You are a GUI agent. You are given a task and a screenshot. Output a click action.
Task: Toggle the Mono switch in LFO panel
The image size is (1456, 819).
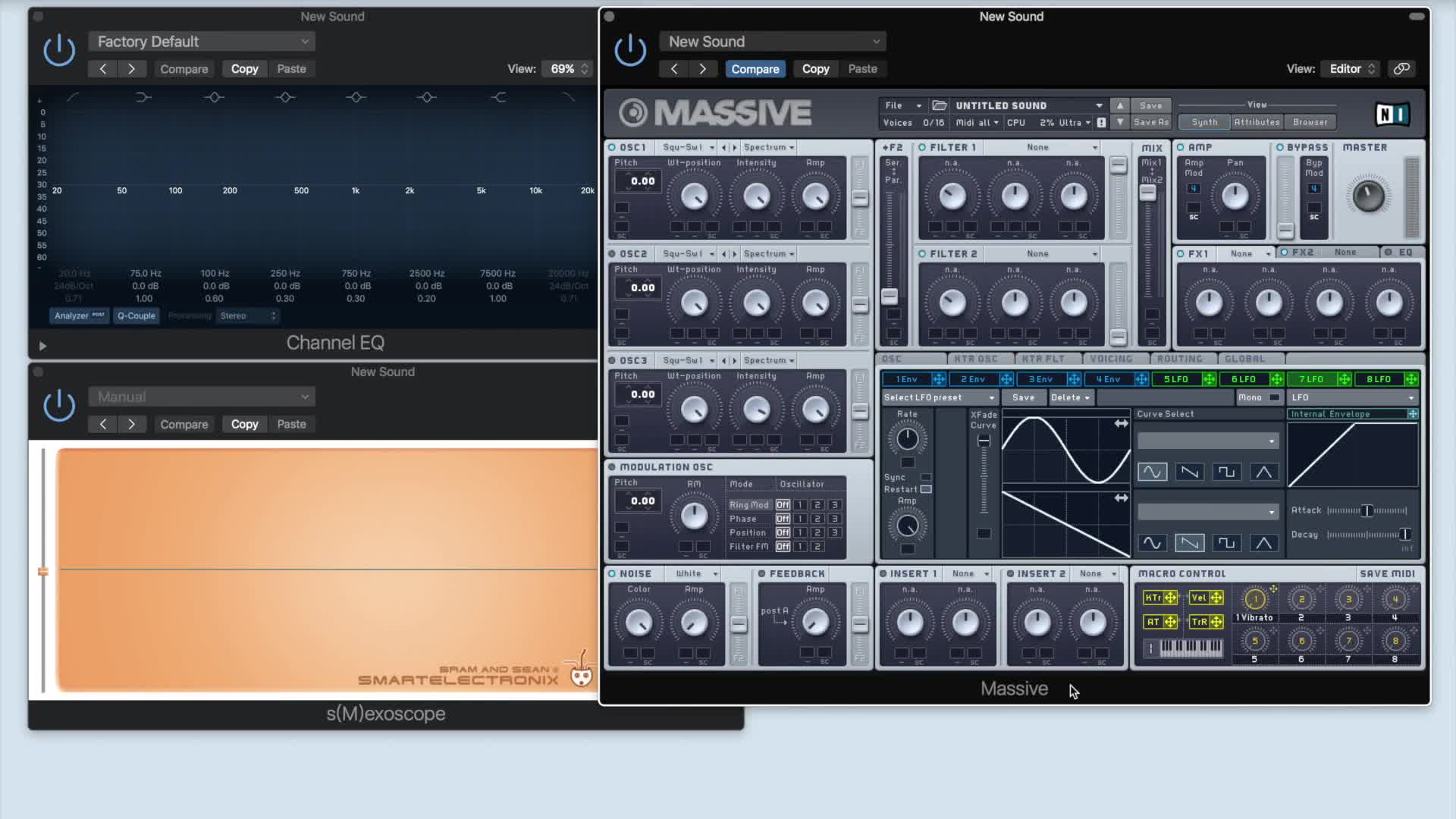[1274, 397]
